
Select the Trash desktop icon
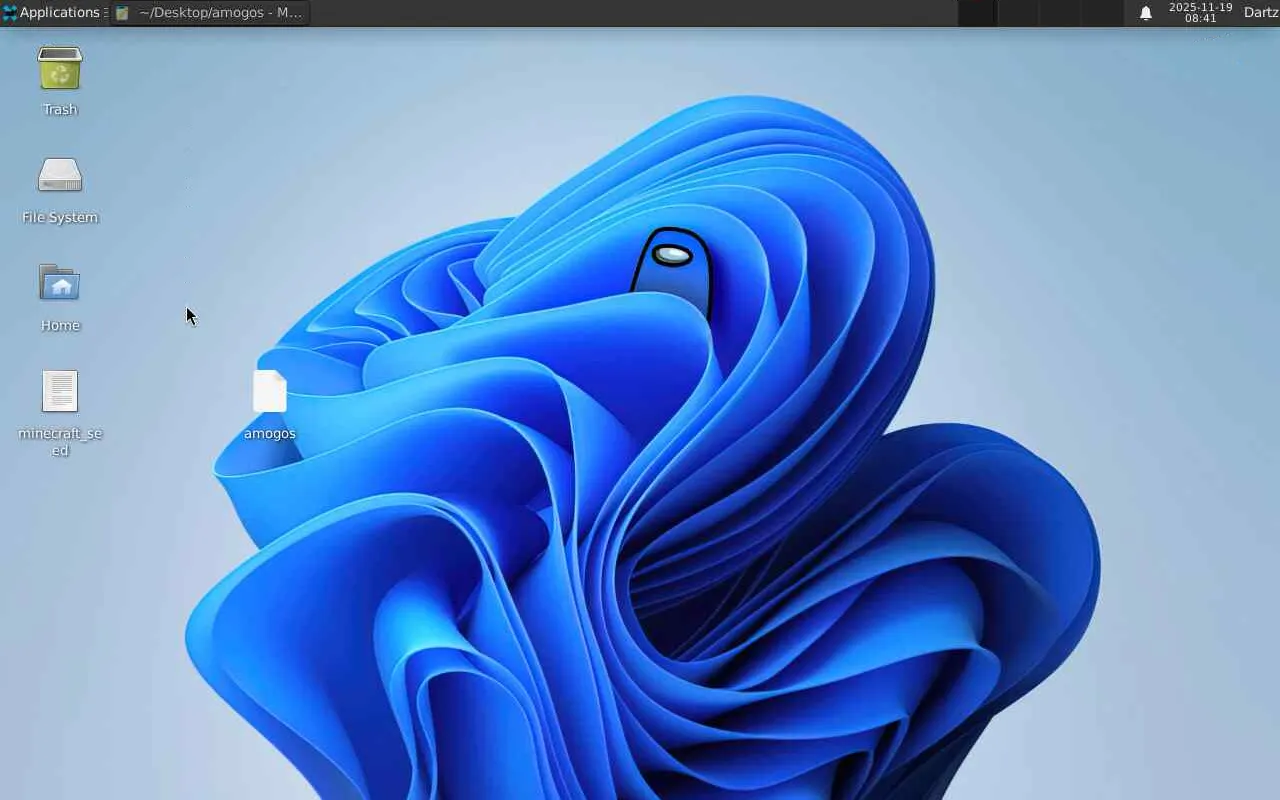point(60,68)
